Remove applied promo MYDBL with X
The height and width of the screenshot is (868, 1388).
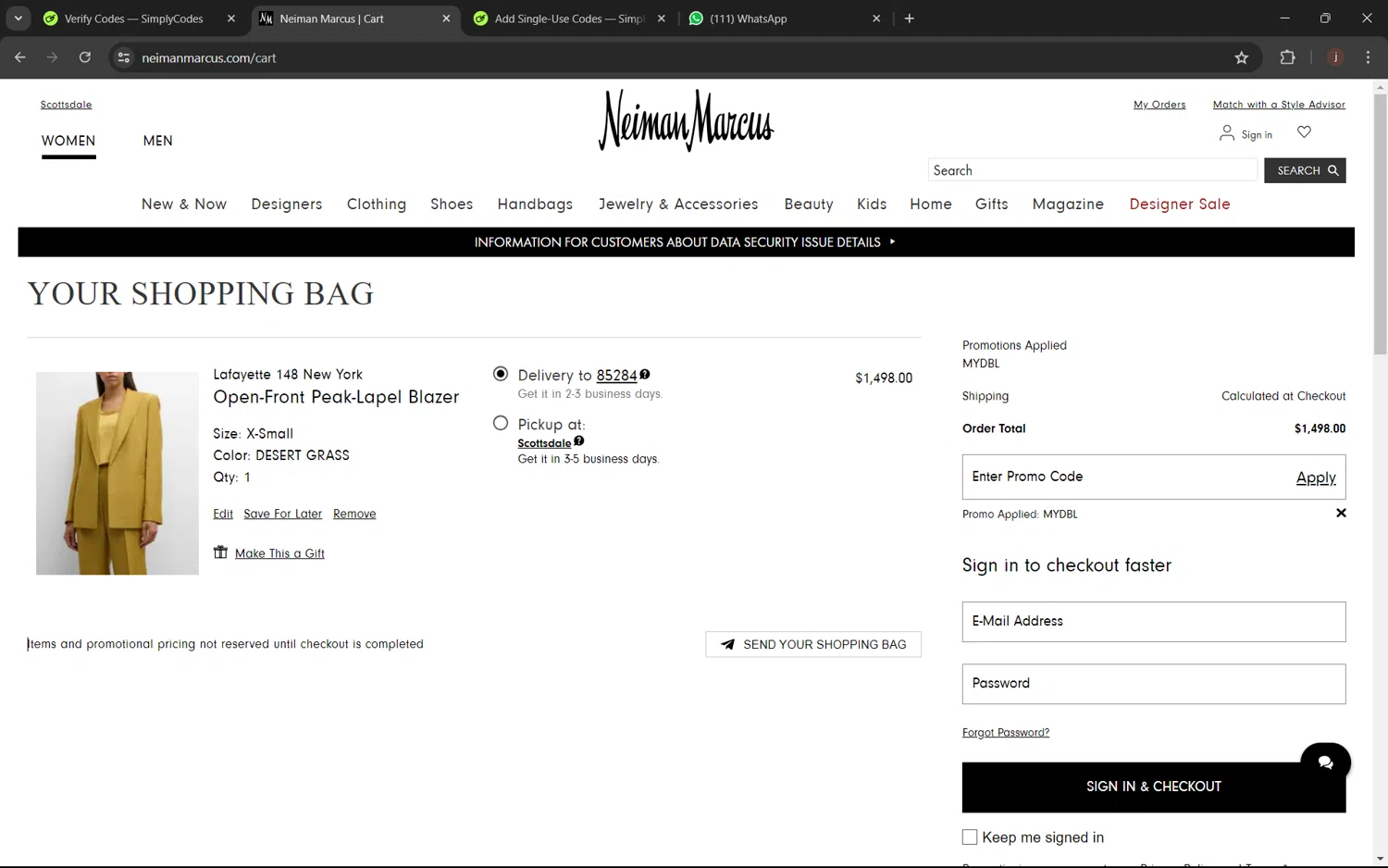(x=1341, y=513)
